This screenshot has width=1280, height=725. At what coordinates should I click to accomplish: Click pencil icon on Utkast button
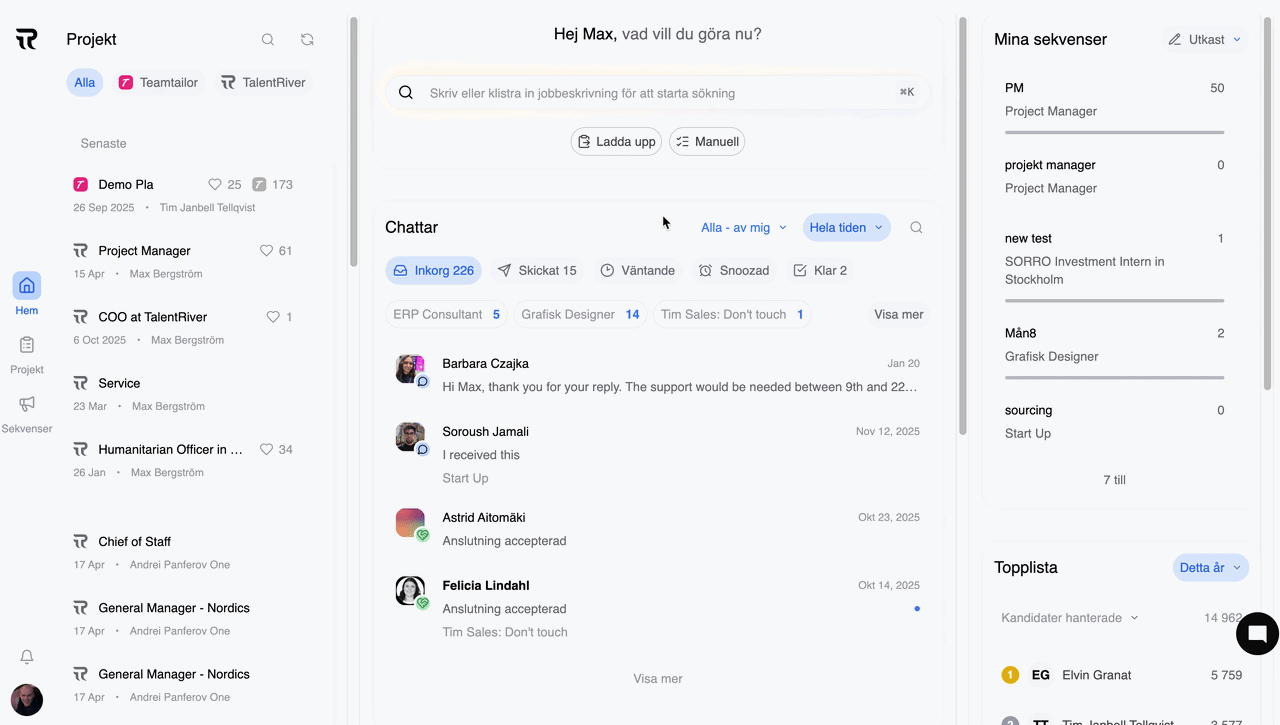pyautogui.click(x=1175, y=40)
